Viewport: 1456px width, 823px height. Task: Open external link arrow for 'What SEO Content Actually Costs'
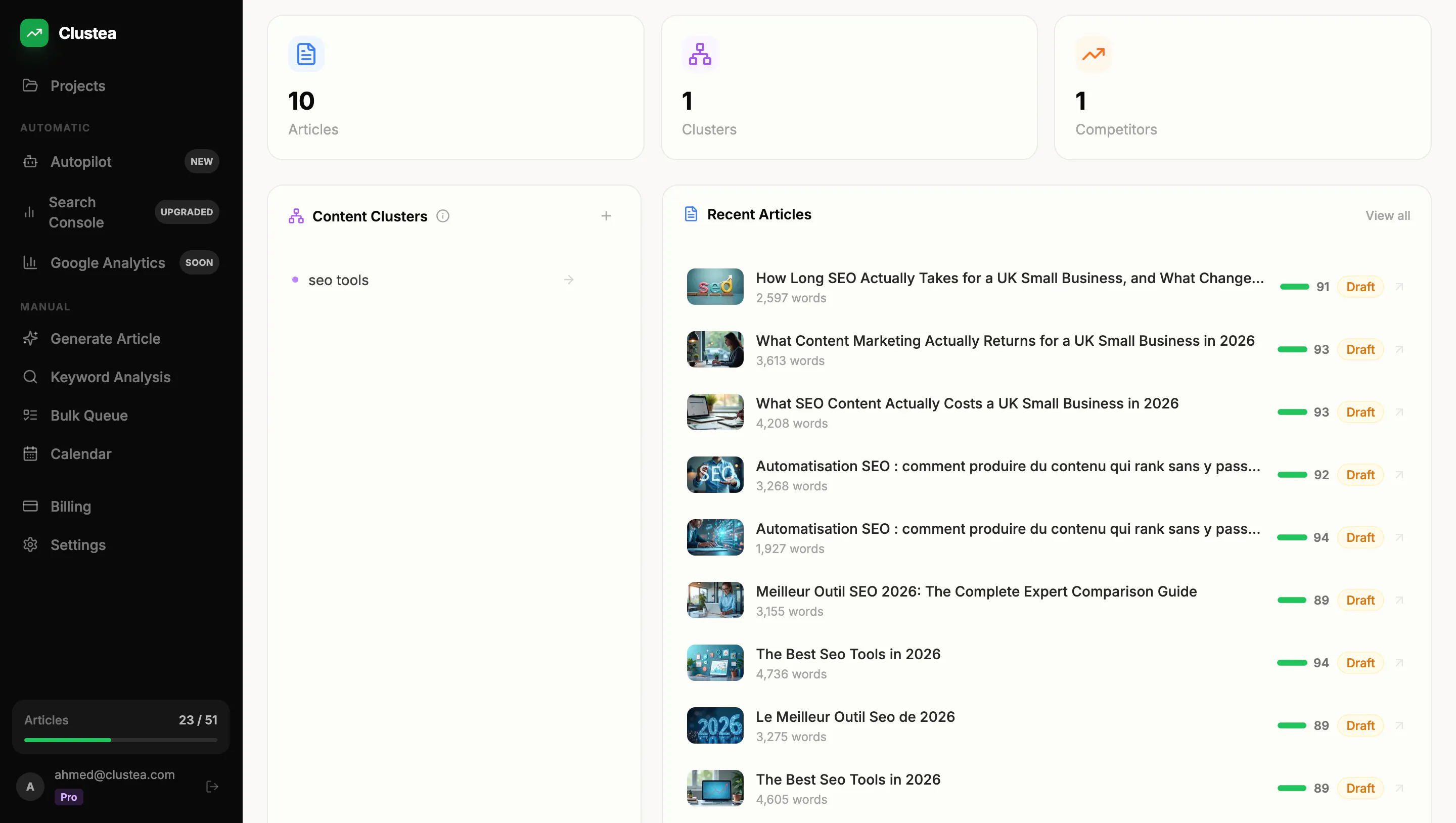coord(1399,412)
